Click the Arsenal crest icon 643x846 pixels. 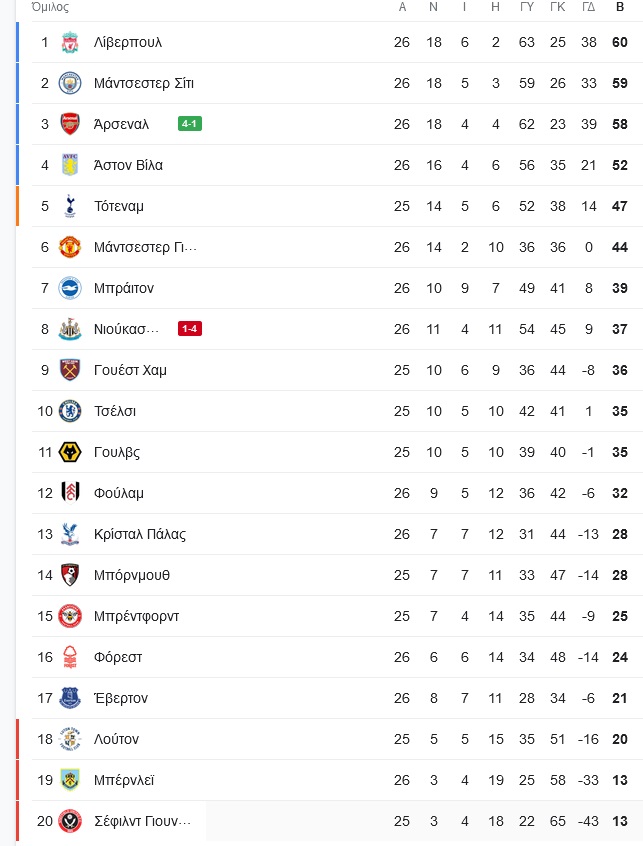[69, 124]
